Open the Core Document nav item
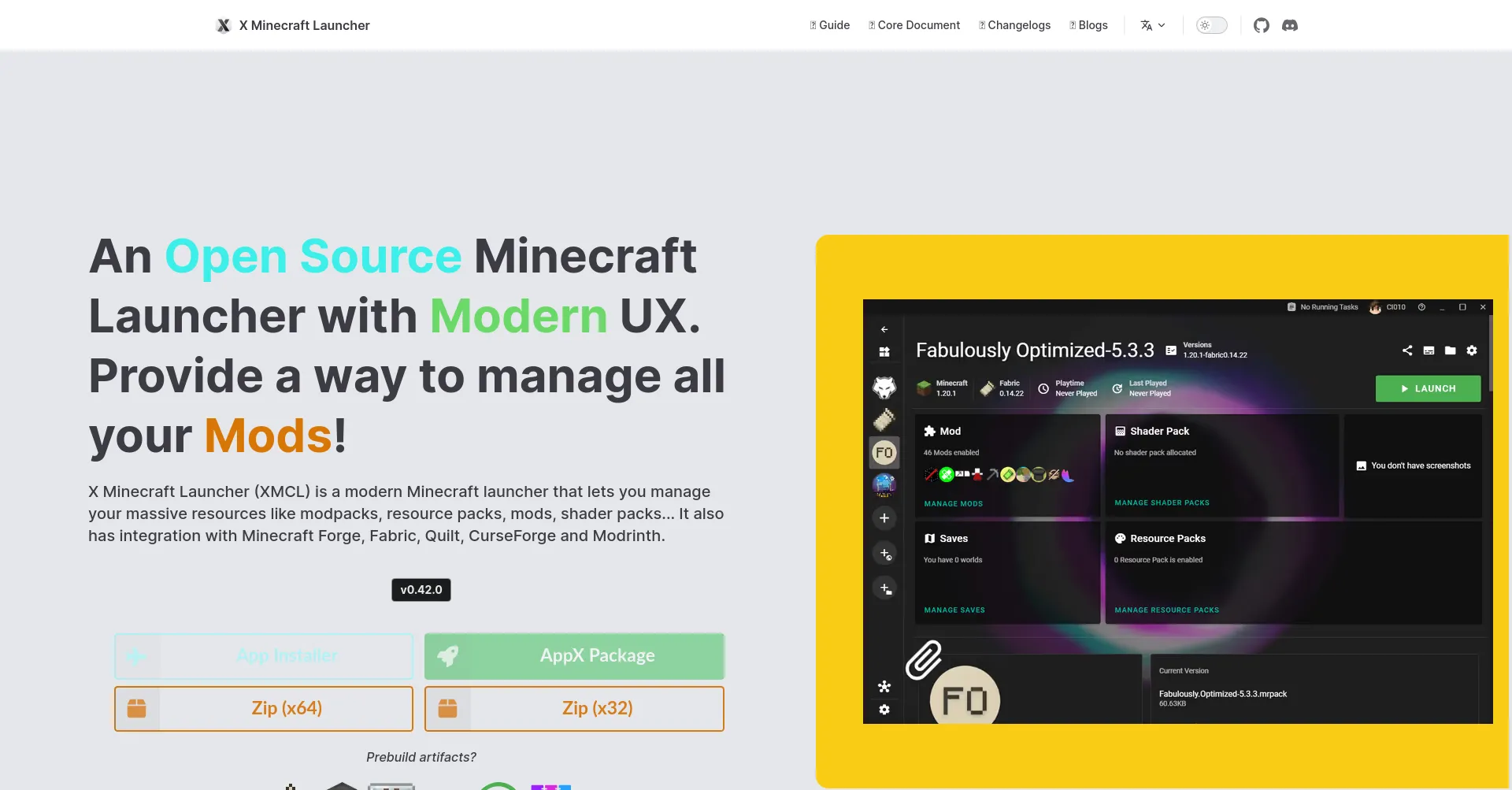1512x790 pixels. (913, 25)
